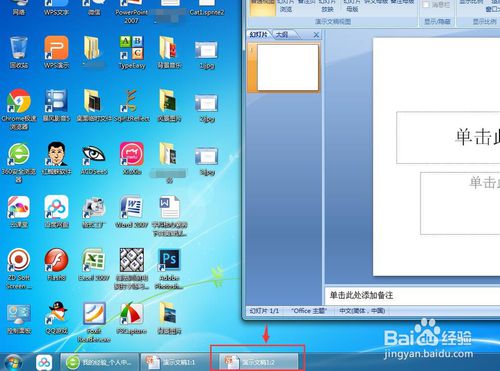The height and width of the screenshot is (371, 500).
Task: Open the Chrome browser desktop shortcut
Action: [19, 109]
